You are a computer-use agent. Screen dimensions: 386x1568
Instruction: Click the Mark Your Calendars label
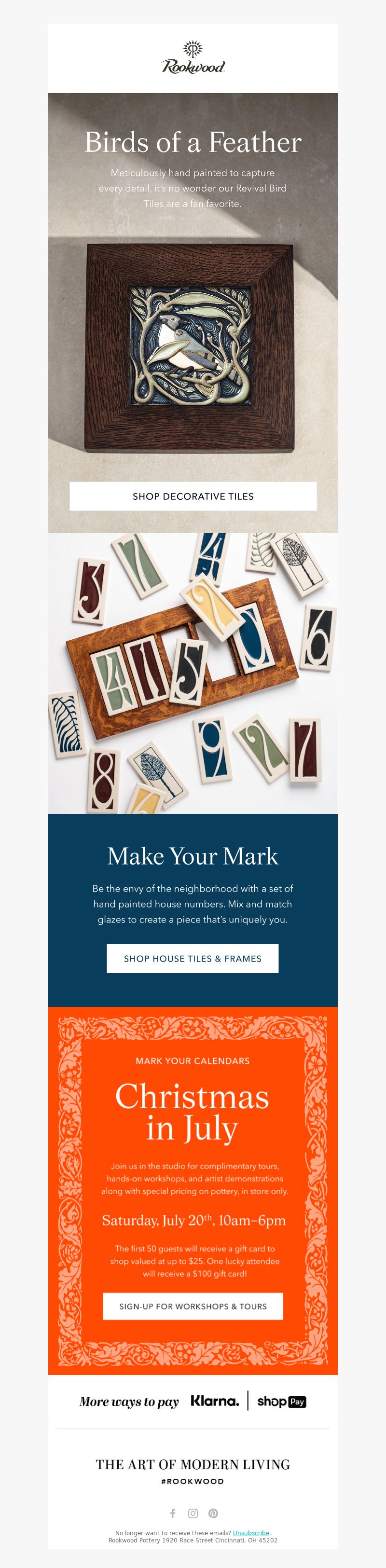[193, 1060]
